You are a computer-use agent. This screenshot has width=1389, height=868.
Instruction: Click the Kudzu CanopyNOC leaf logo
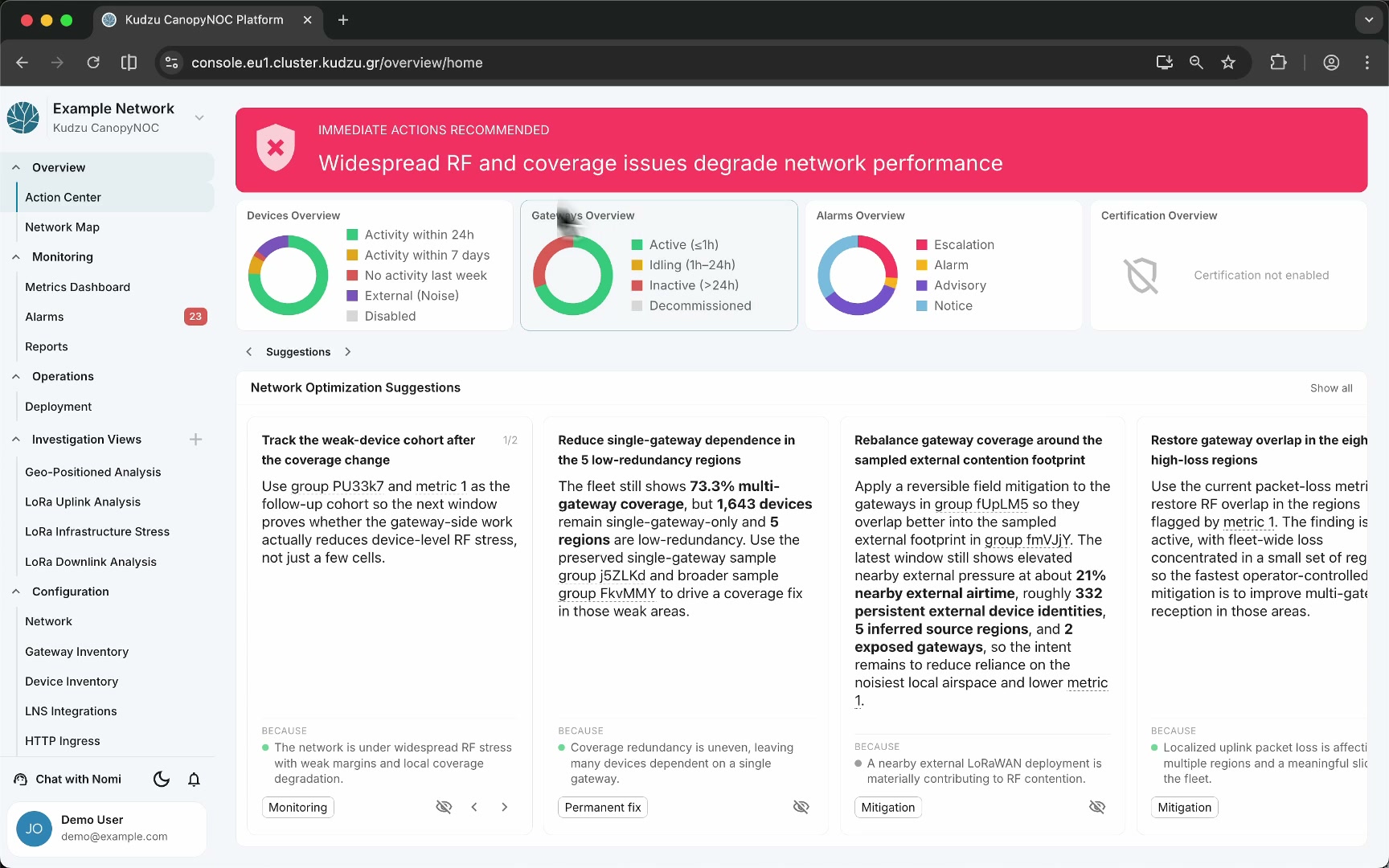click(23, 117)
